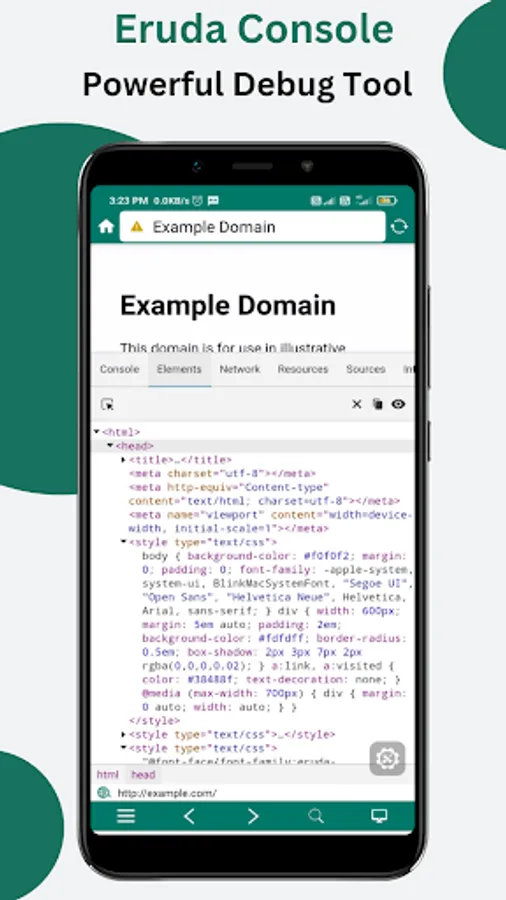
Task: Open the Sources tab
Action: pos(365,369)
